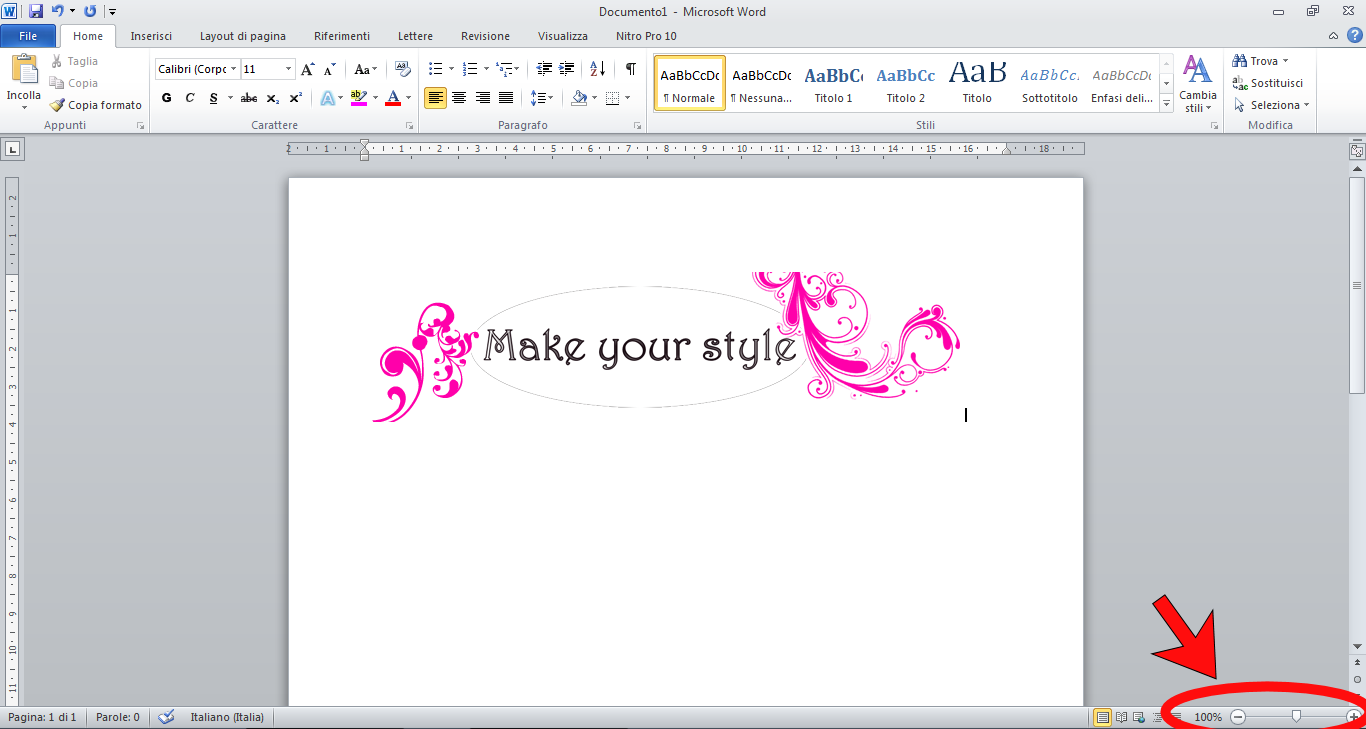Center-align the paragraph text

(459, 98)
